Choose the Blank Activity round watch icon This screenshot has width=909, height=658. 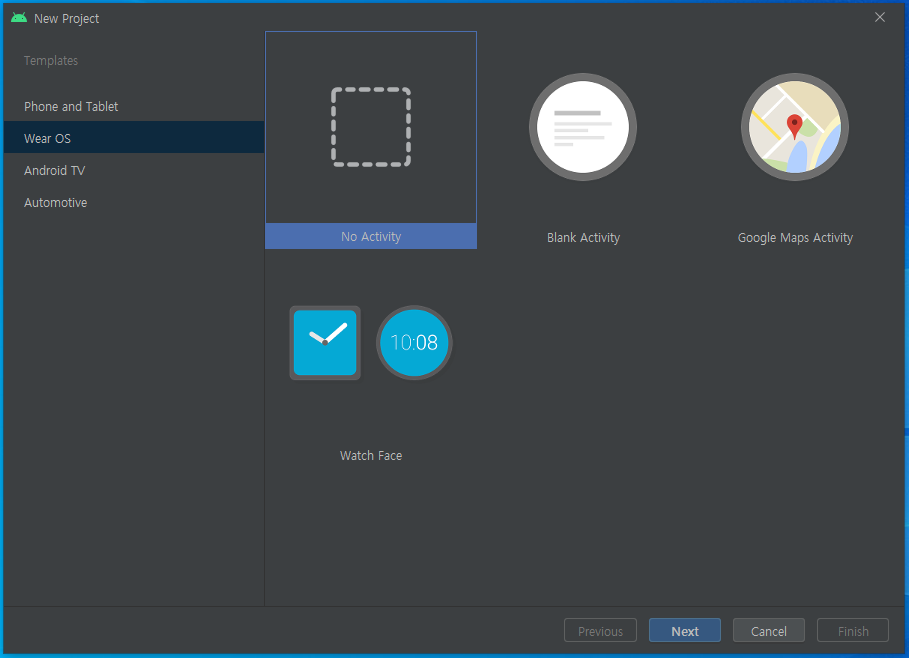pyautogui.click(x=583, y=127)
